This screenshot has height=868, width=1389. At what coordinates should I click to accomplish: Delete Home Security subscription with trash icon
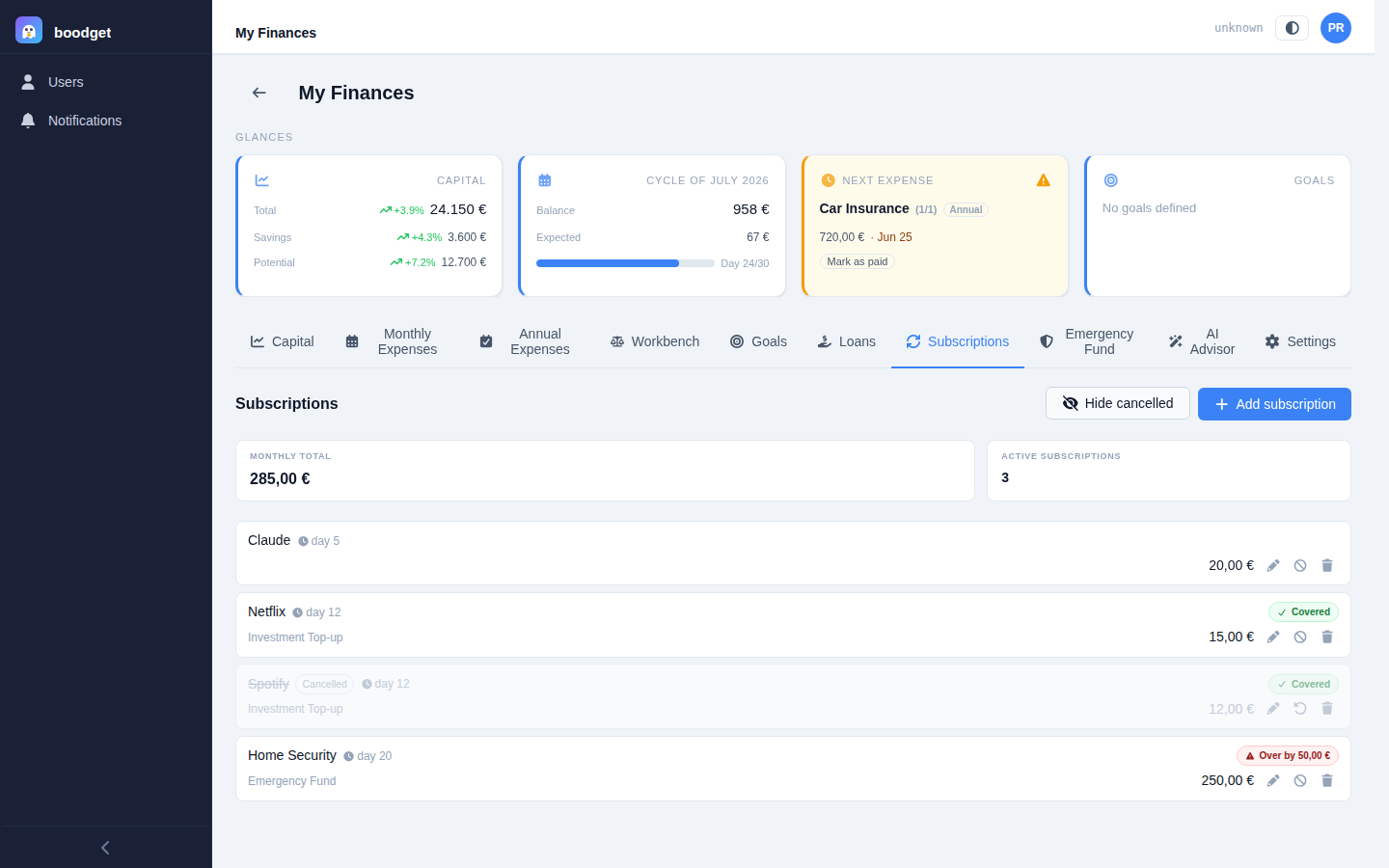coord(1327,781)
